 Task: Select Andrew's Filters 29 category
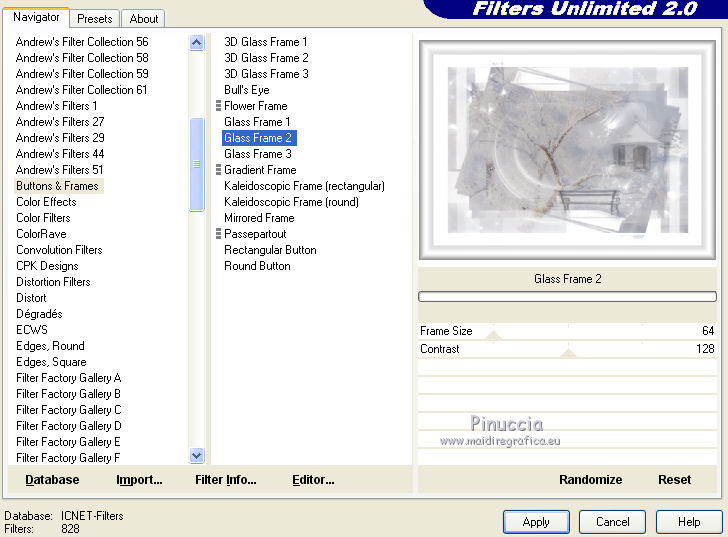(x=60, y=138)
